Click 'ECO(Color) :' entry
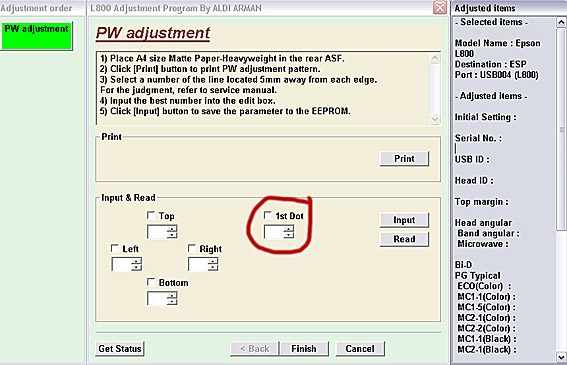The width and height of the screenshot is (567, 365). pos(484,286)
